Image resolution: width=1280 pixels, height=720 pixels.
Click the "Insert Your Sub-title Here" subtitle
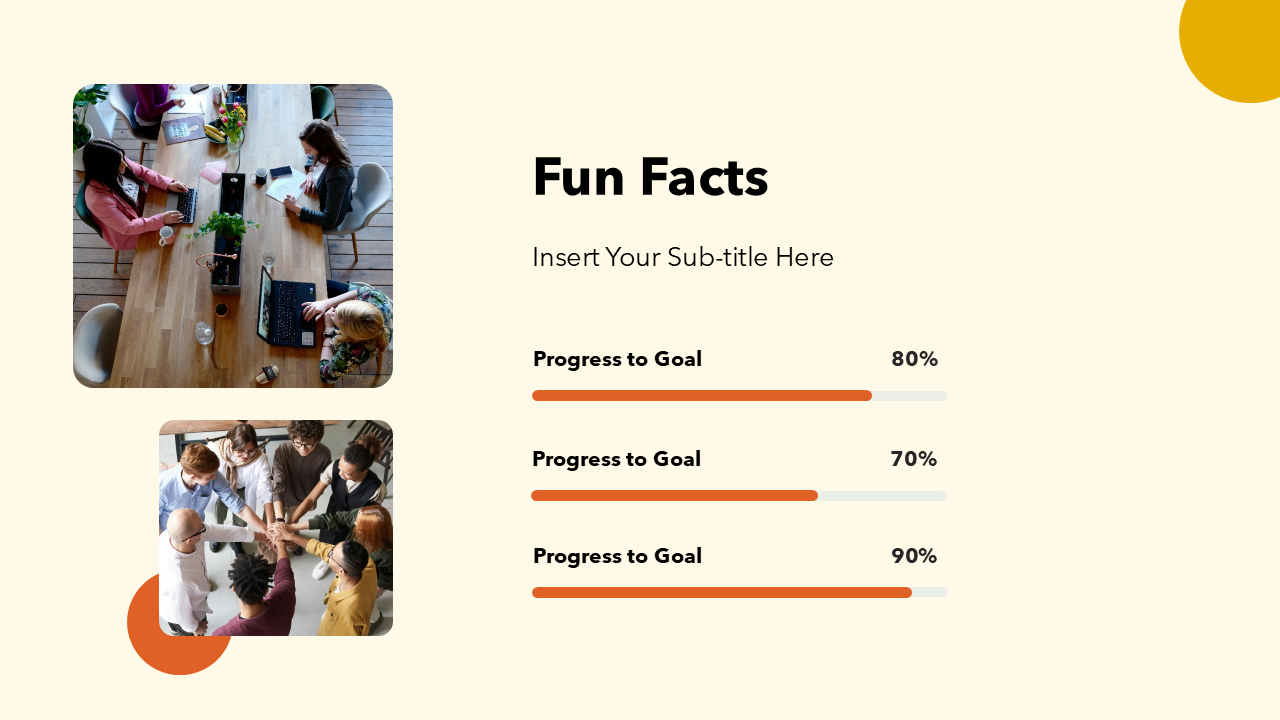[683, 257]
